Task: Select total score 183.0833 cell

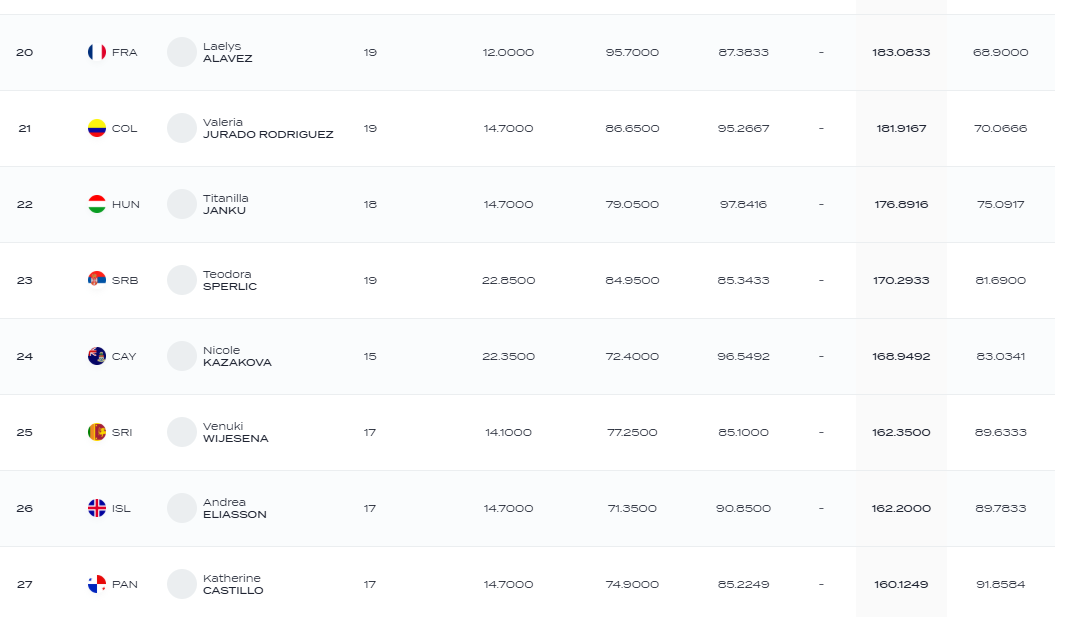Action: point(901,52)
